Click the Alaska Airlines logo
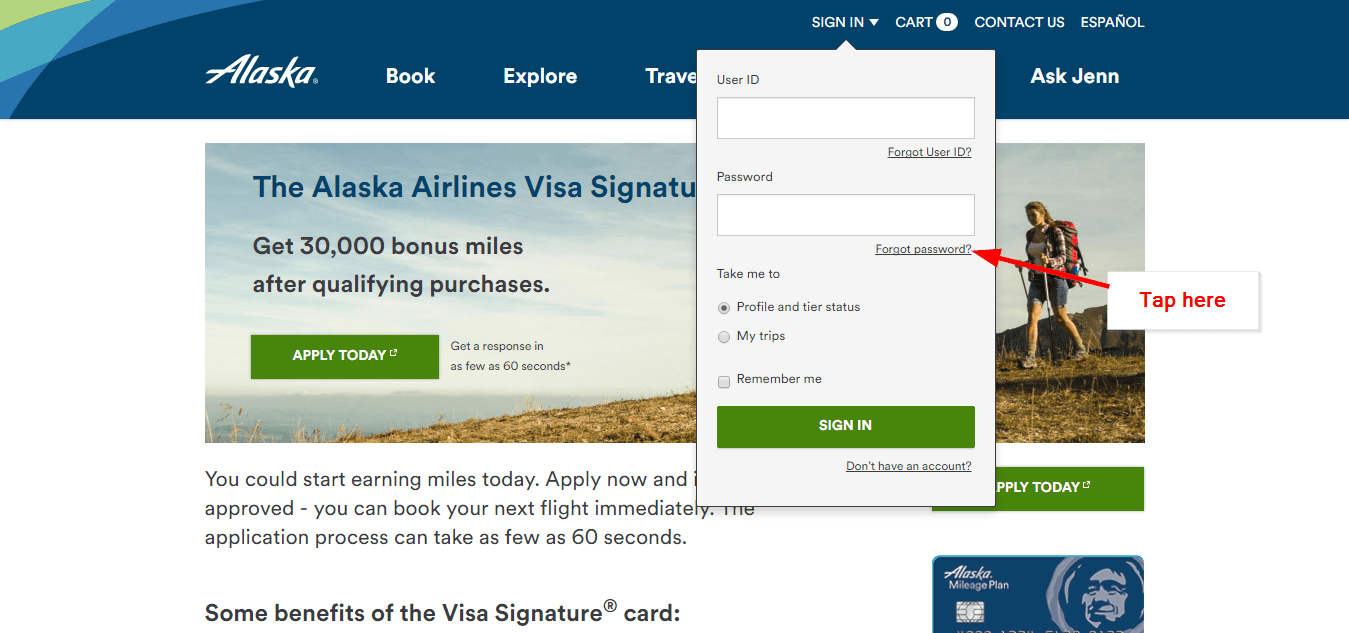 coord(261,73)
